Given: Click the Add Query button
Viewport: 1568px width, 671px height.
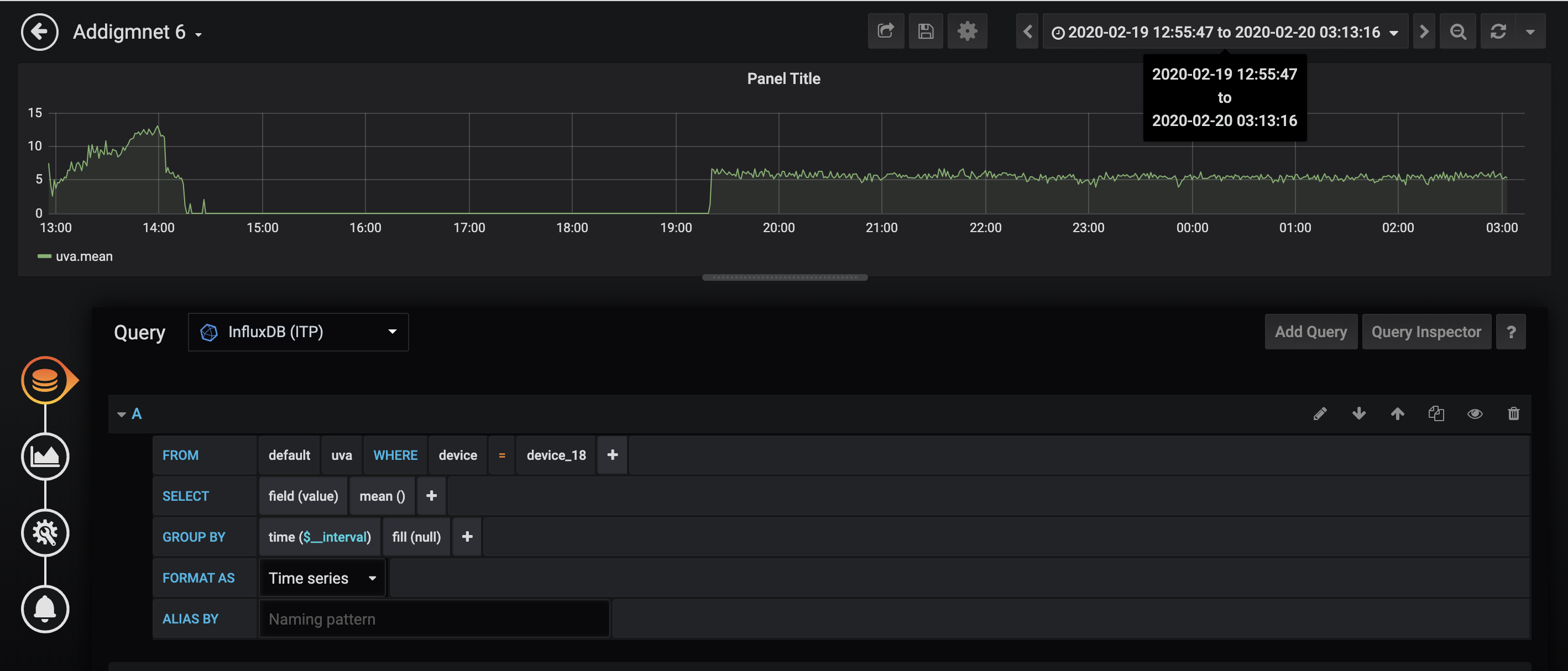Looking at the screenshot, I should coord(1310,331).
